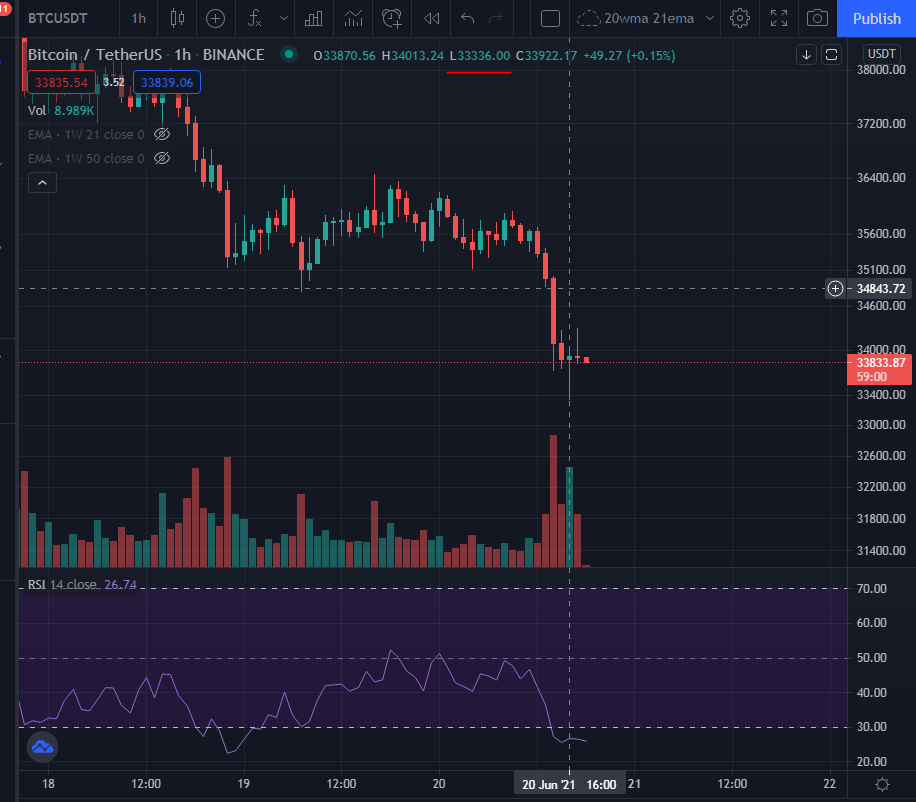The height and width of the screenshot is (802, 916).
Task: Open the 20wma 21ema saved layout
Action: pos(649,19)
